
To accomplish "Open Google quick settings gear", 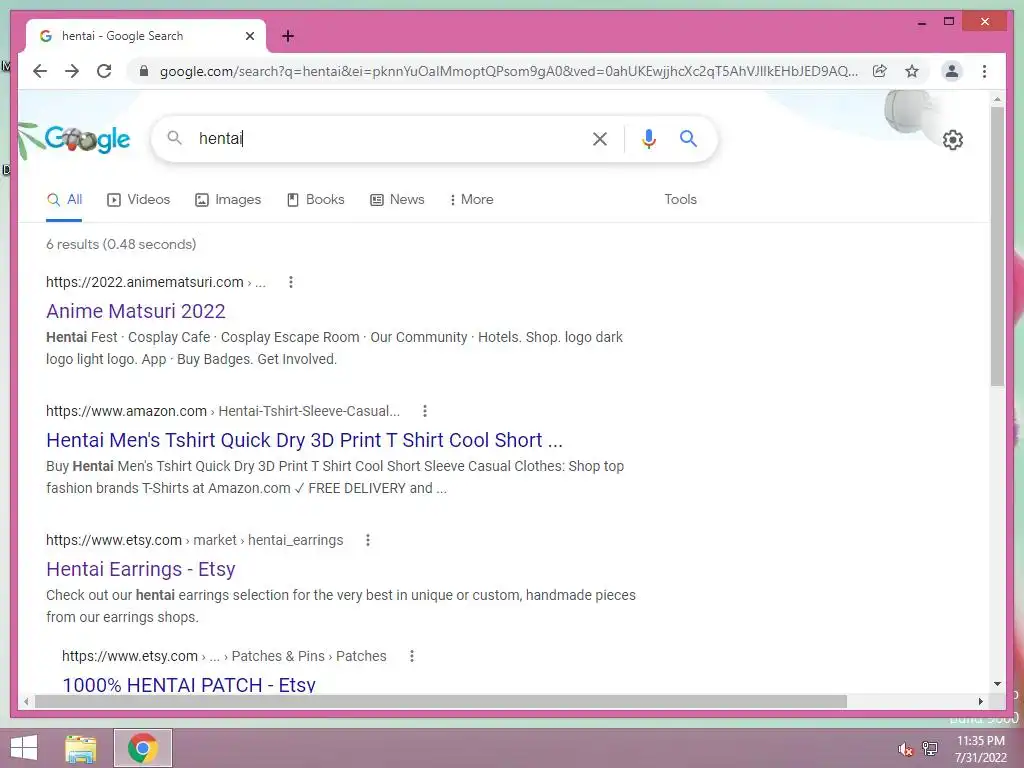I will 953,140.
